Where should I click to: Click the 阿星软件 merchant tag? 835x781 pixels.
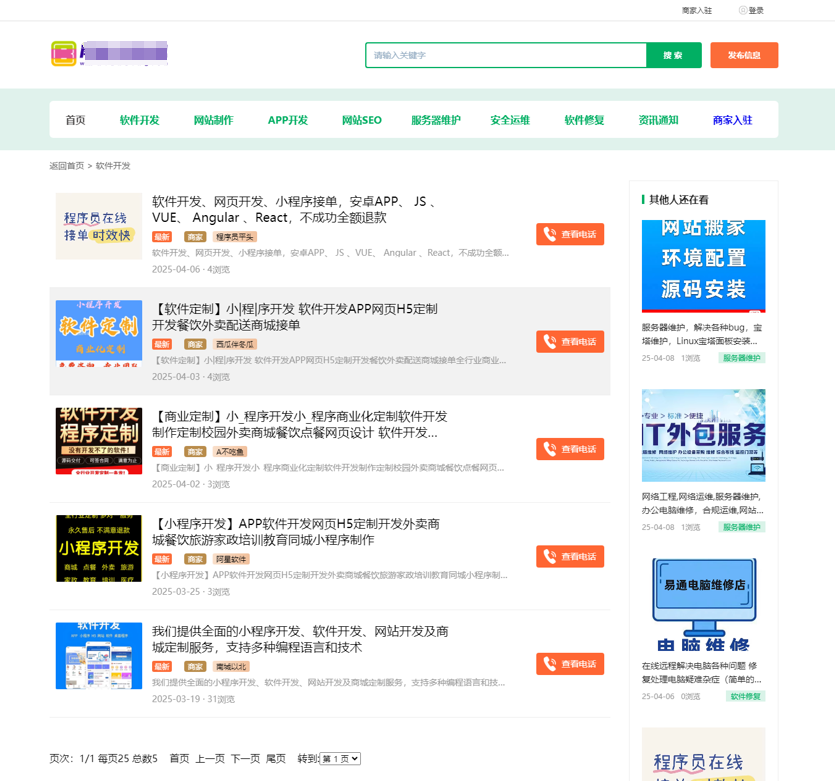coord(231,560)
